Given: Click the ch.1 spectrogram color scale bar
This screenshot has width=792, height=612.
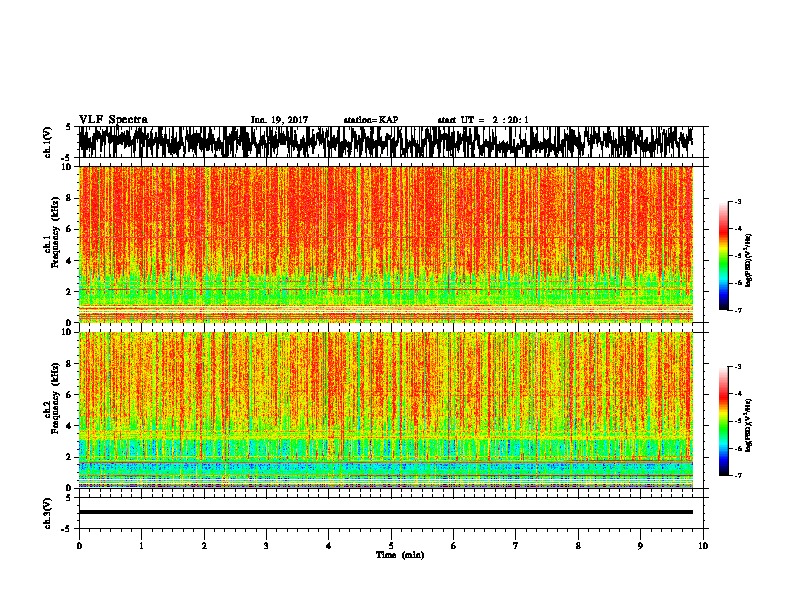Looking at the screenshot, I should [x=723, y=256].
